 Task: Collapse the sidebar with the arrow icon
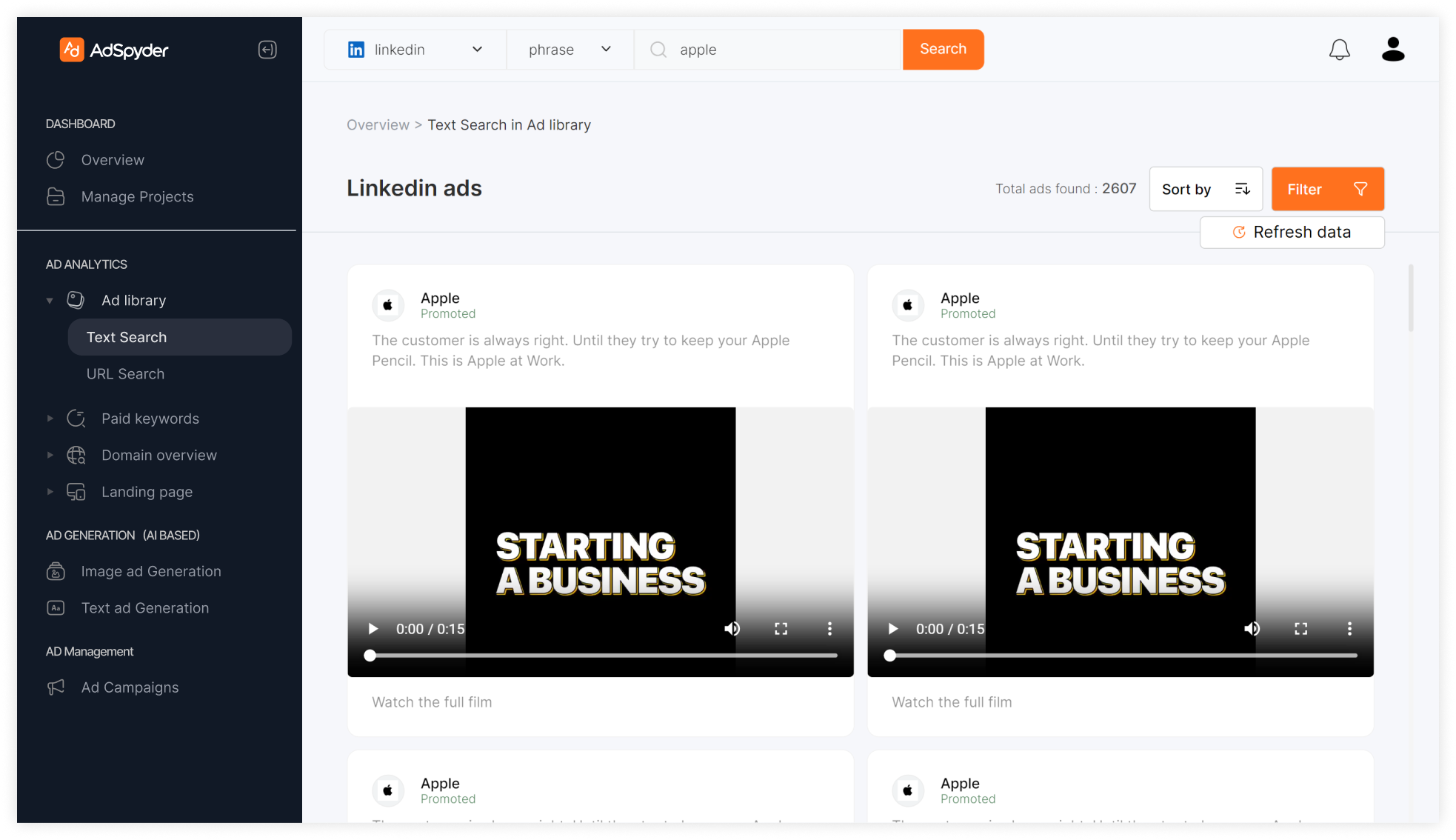point(267,50)
